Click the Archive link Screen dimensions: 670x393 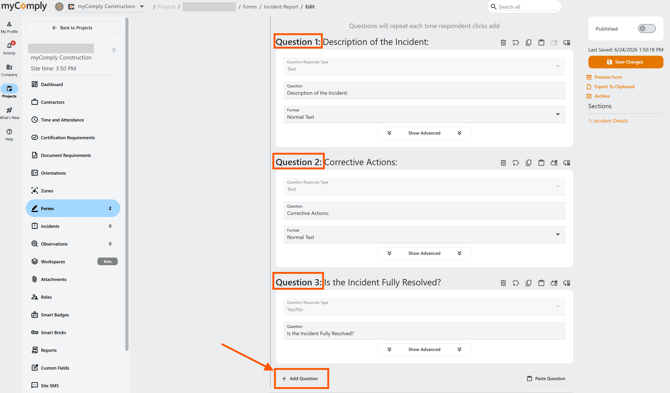[x=598, y=96]
